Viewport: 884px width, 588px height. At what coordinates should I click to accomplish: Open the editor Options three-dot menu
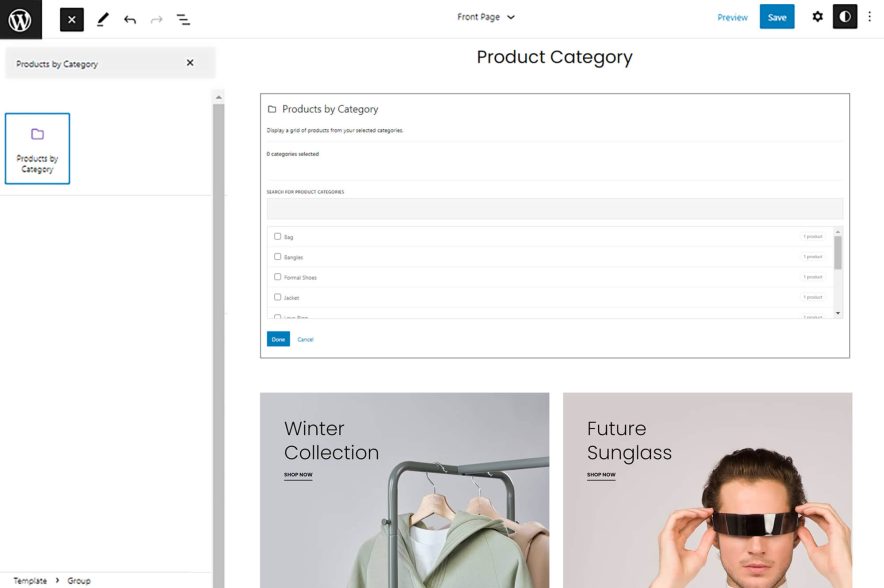point(869,17)
